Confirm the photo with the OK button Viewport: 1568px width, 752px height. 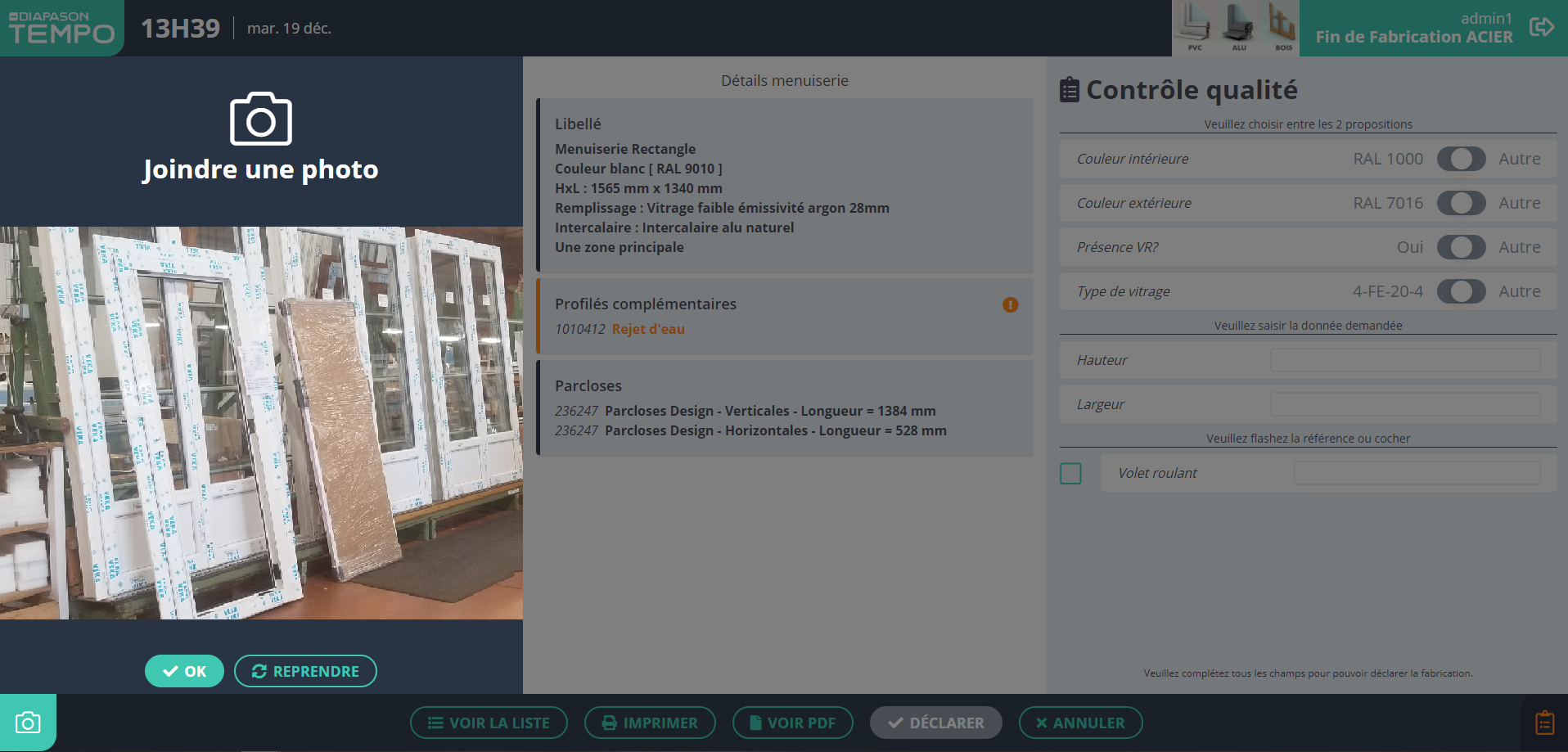pos(184,671)
